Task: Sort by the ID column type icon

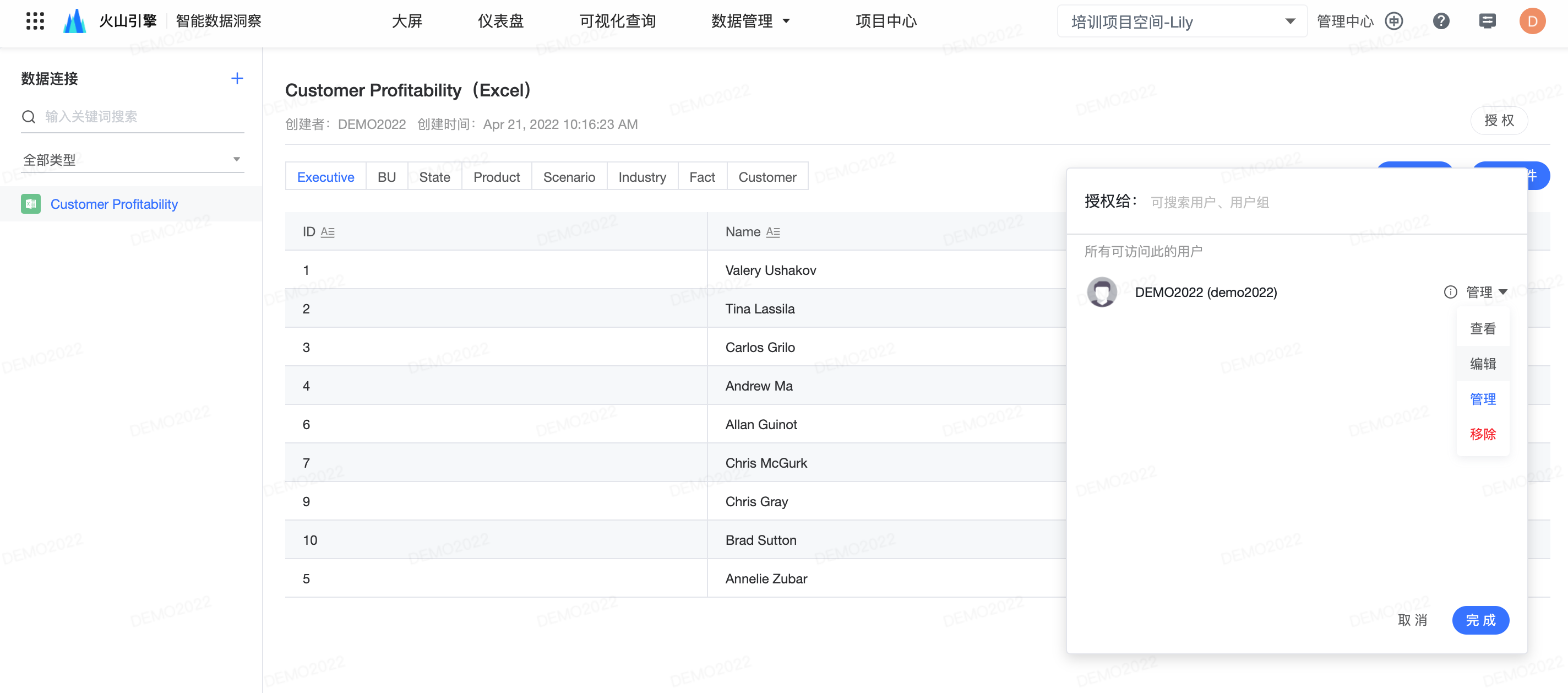Action: (x=328, y=232)
